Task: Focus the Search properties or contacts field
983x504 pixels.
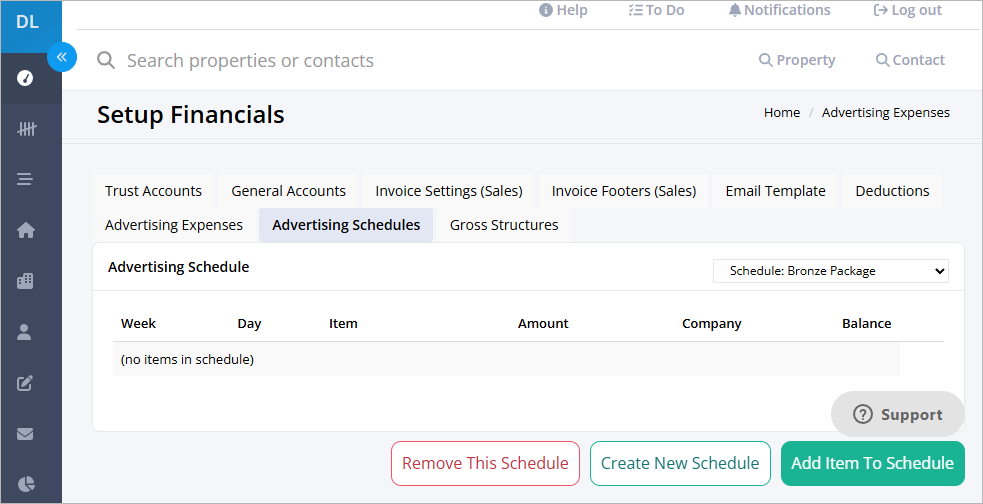Action: [x=250, y=61]
